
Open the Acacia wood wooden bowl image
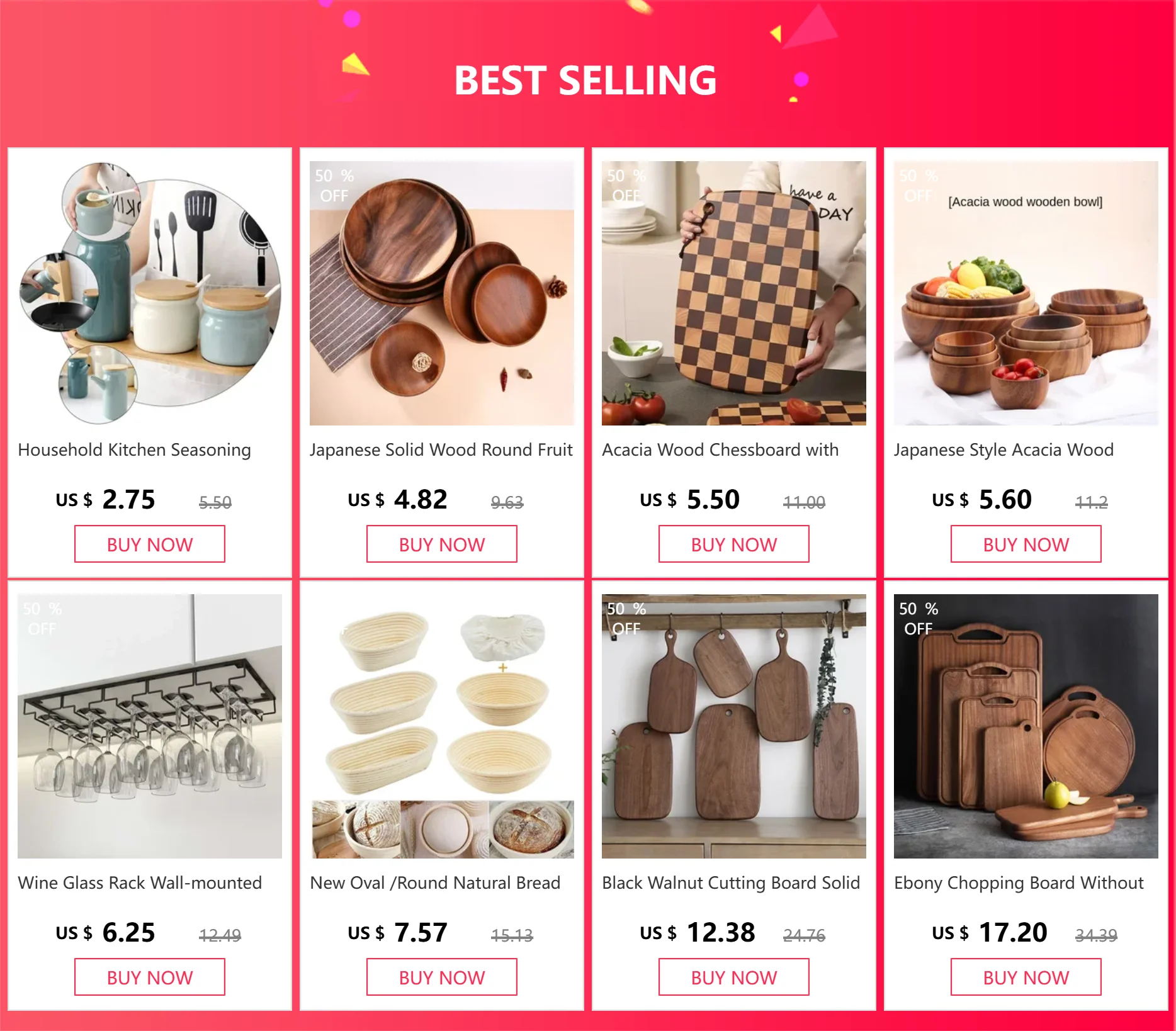1026,293
